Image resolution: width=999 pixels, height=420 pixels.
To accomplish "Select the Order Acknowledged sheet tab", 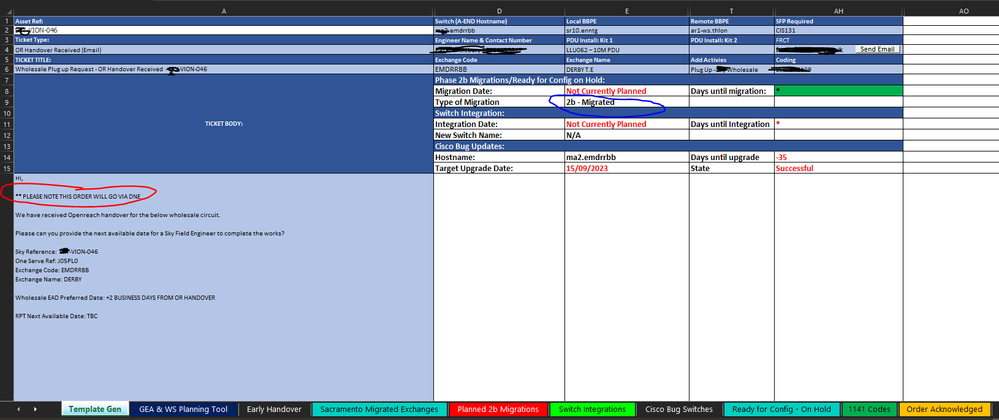I will click(944, 409).
